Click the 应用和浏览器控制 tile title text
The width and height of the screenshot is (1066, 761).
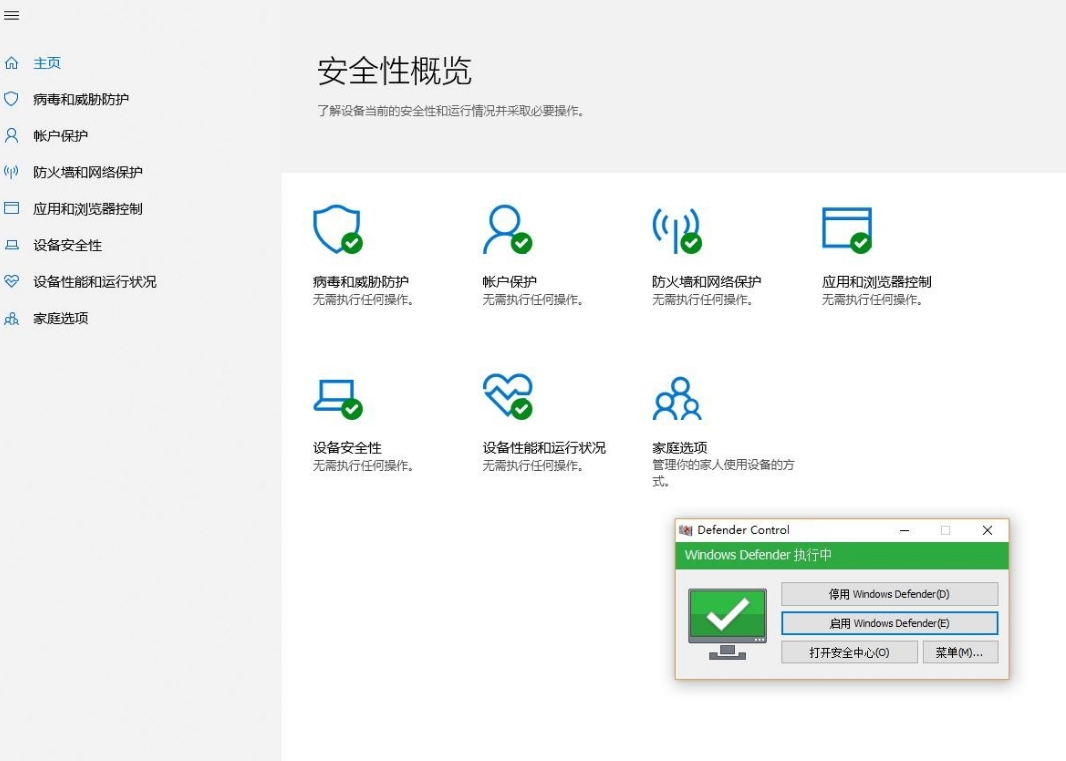pyautogui.click(x=876, y=282)
